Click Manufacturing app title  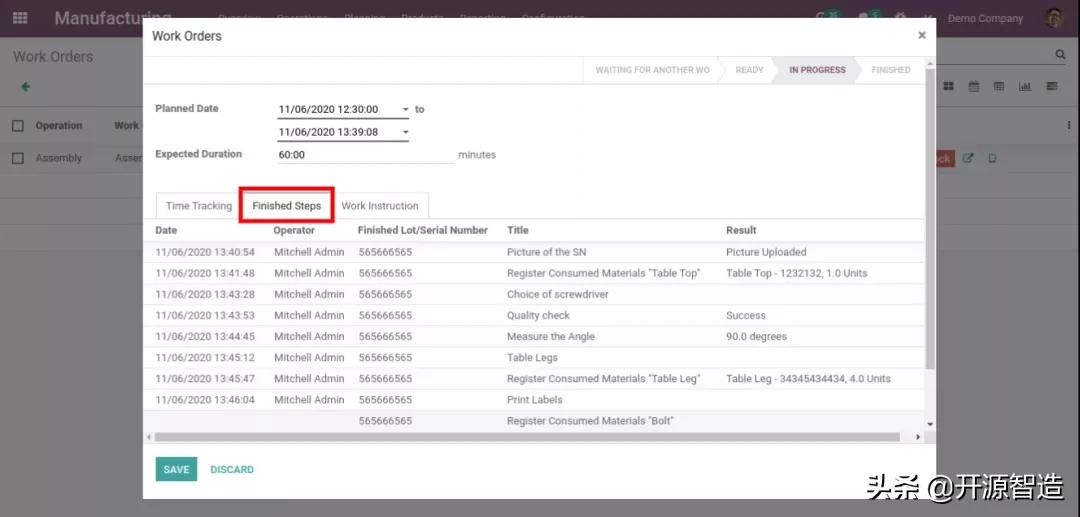[113, 19]
